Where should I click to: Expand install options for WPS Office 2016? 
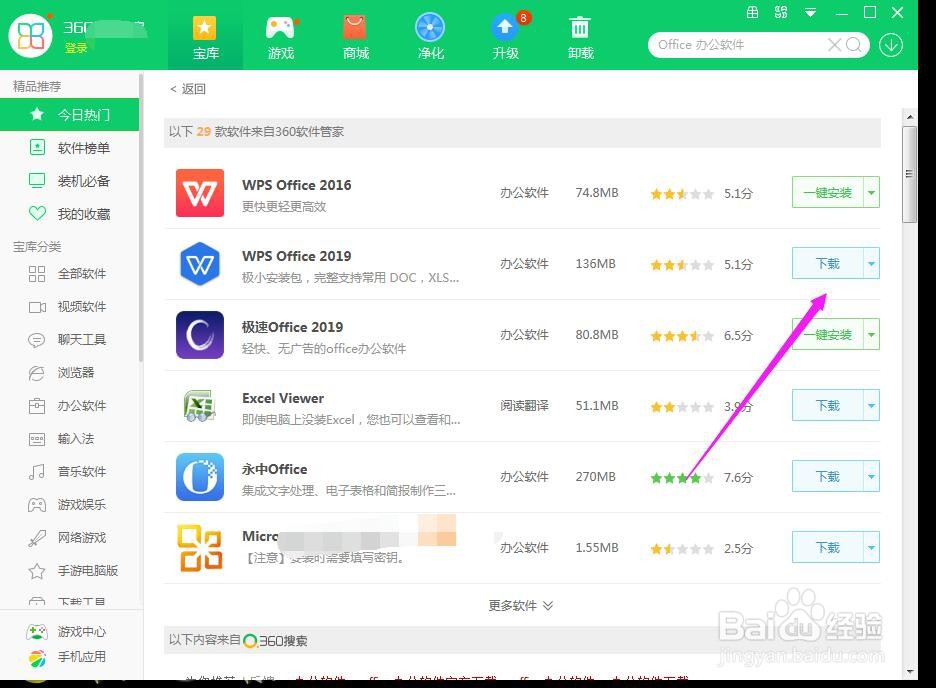coord(872,193)
